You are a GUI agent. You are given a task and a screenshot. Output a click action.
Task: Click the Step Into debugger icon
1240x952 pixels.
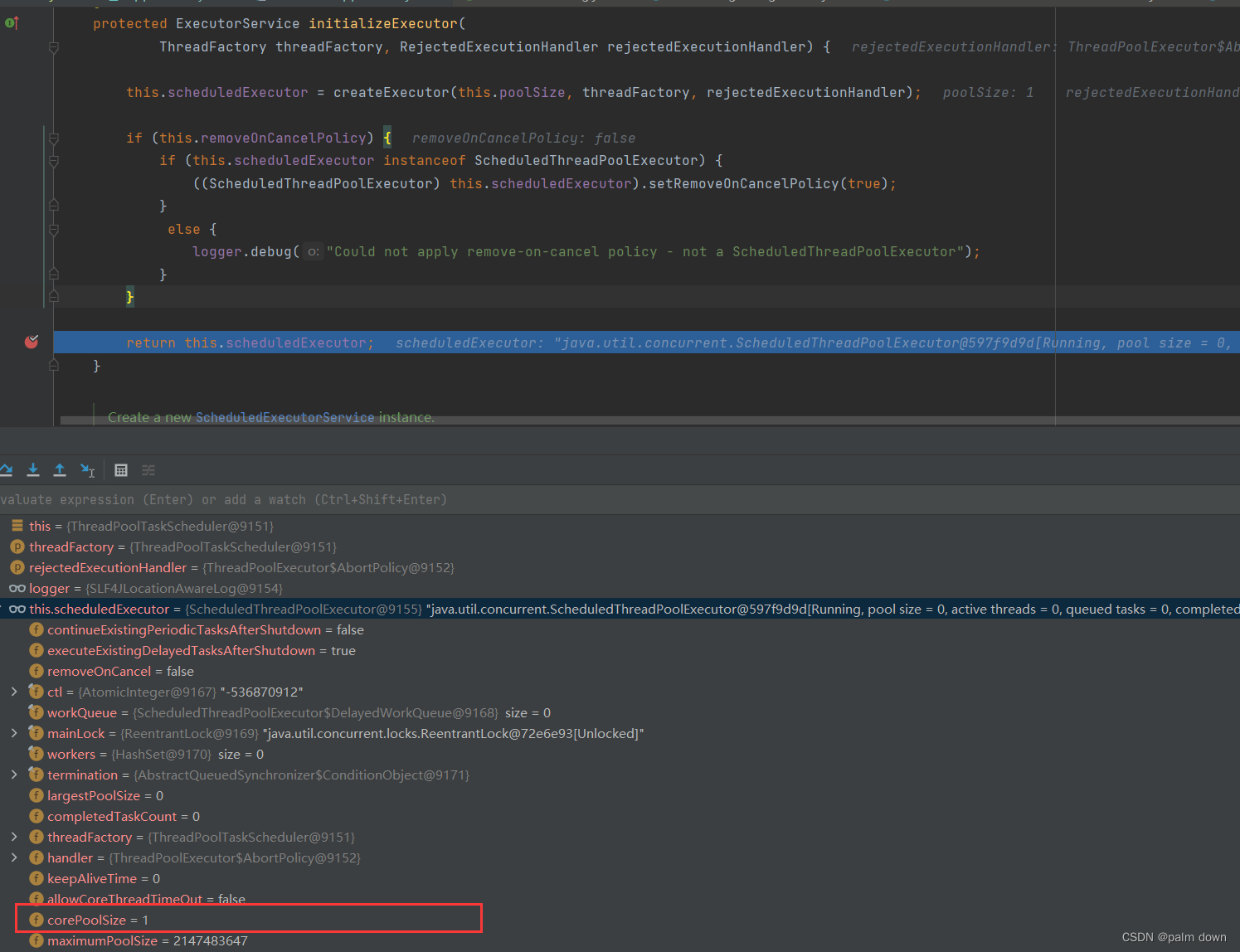pyautogui.click(x=33, y=470)
